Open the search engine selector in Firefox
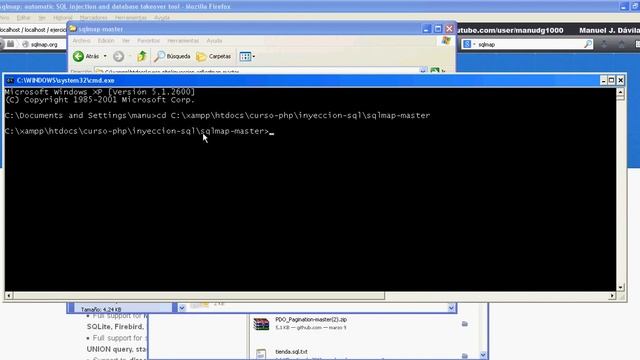 [x=469, y=44]
